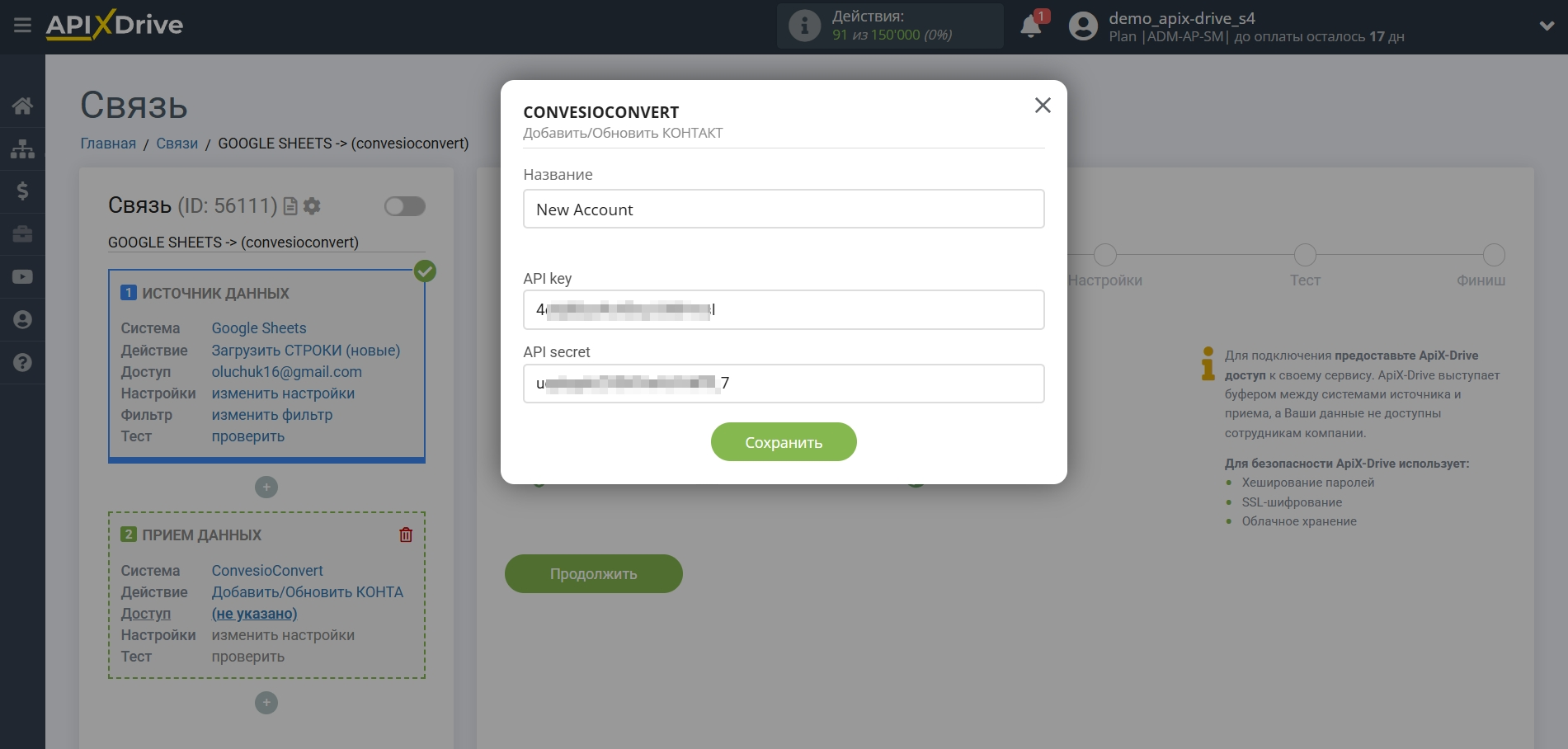Open Добавить/Обновить КОНТА action link
The height and width of the screenshot is (749, 1568).
[308, 592]
